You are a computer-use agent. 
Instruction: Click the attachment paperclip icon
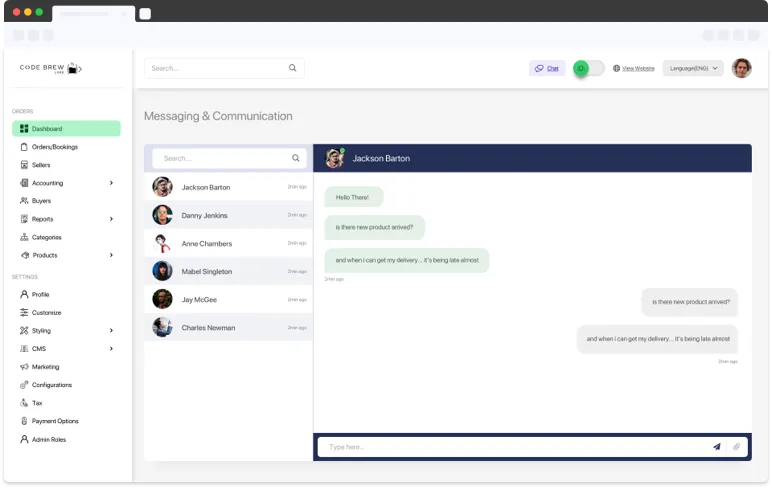pos(736,447)
